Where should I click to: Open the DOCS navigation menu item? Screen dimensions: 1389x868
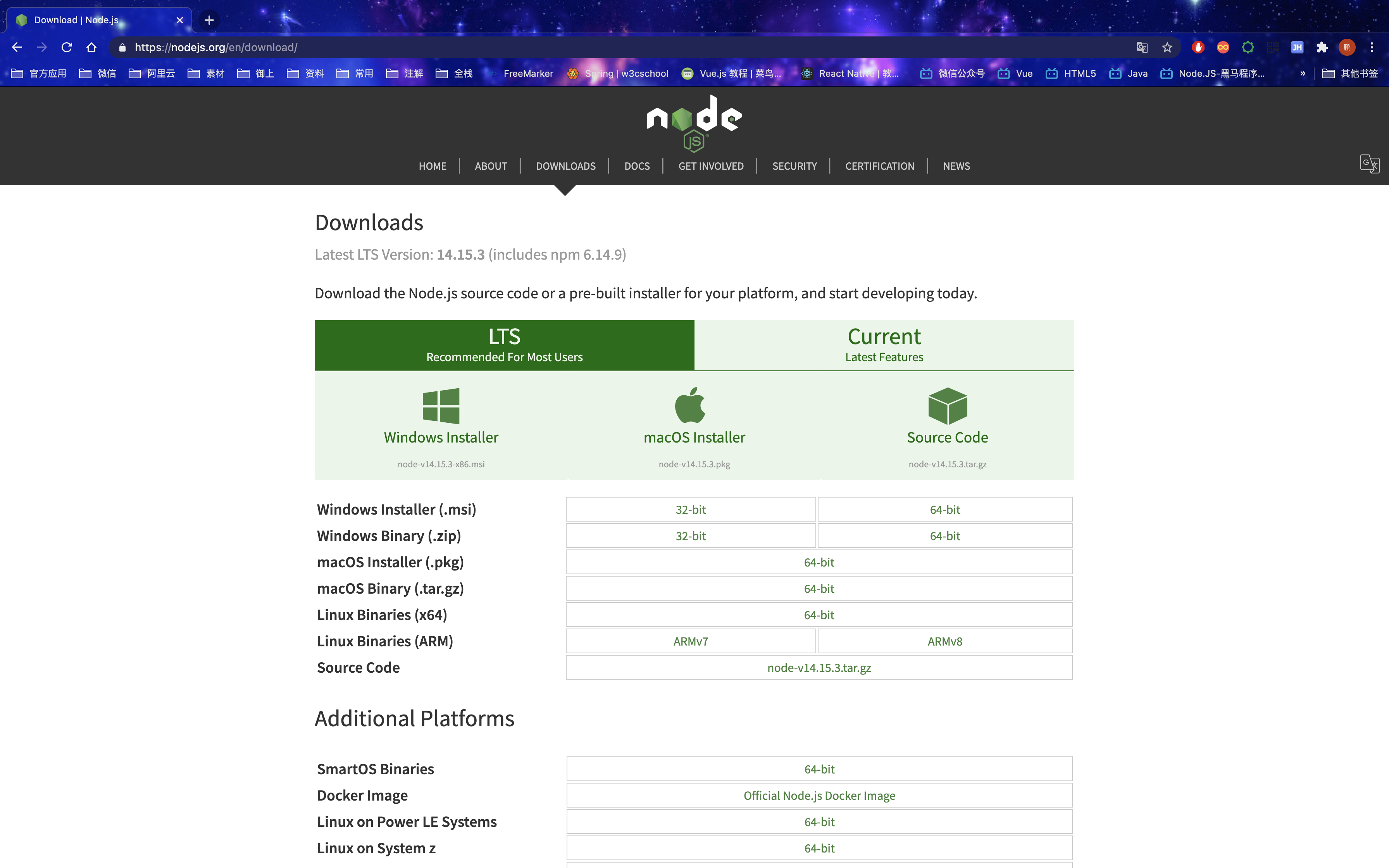[x=636, y=166]
